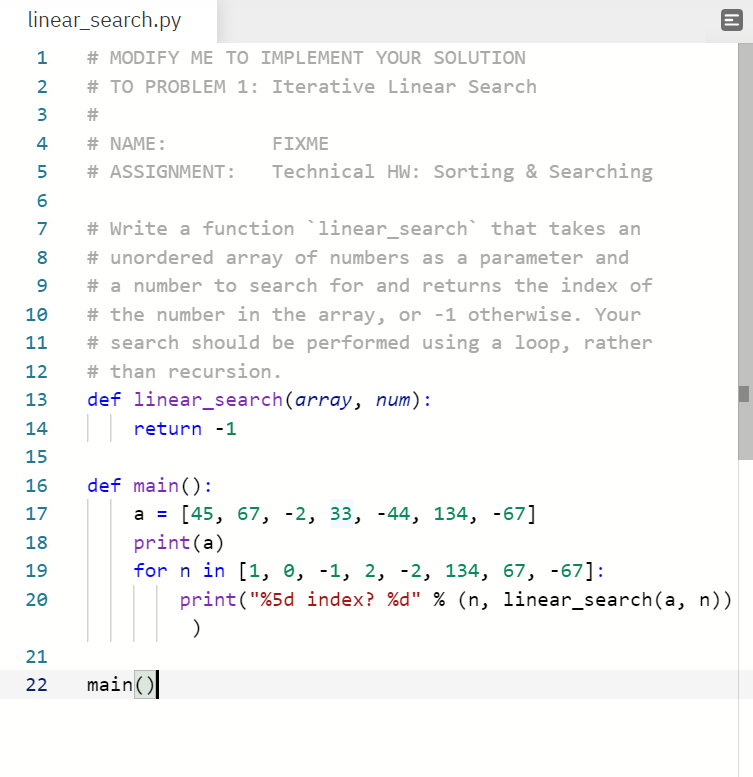Place cursor on 'linear_search' function name definition

pos(208,400)
